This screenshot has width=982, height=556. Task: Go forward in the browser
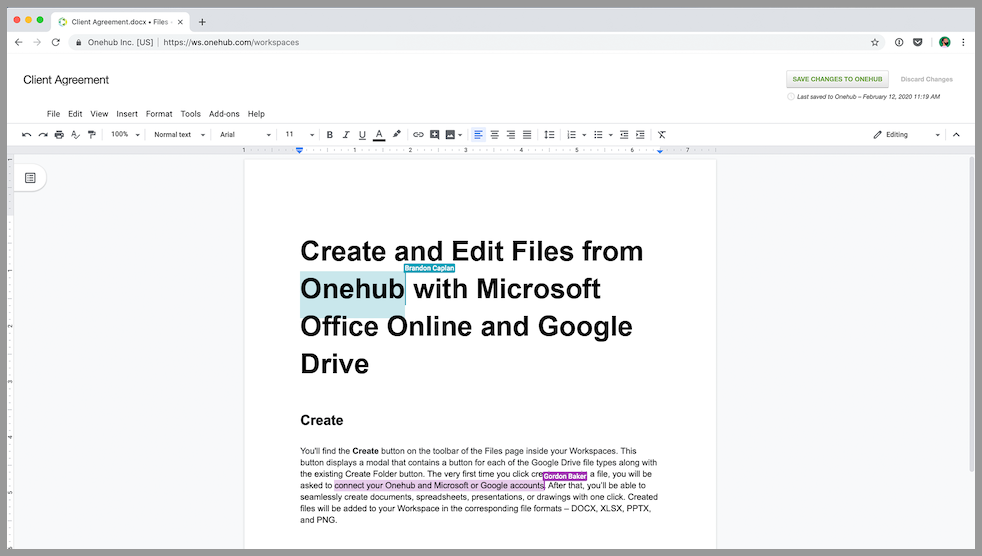tap(37, 42)
